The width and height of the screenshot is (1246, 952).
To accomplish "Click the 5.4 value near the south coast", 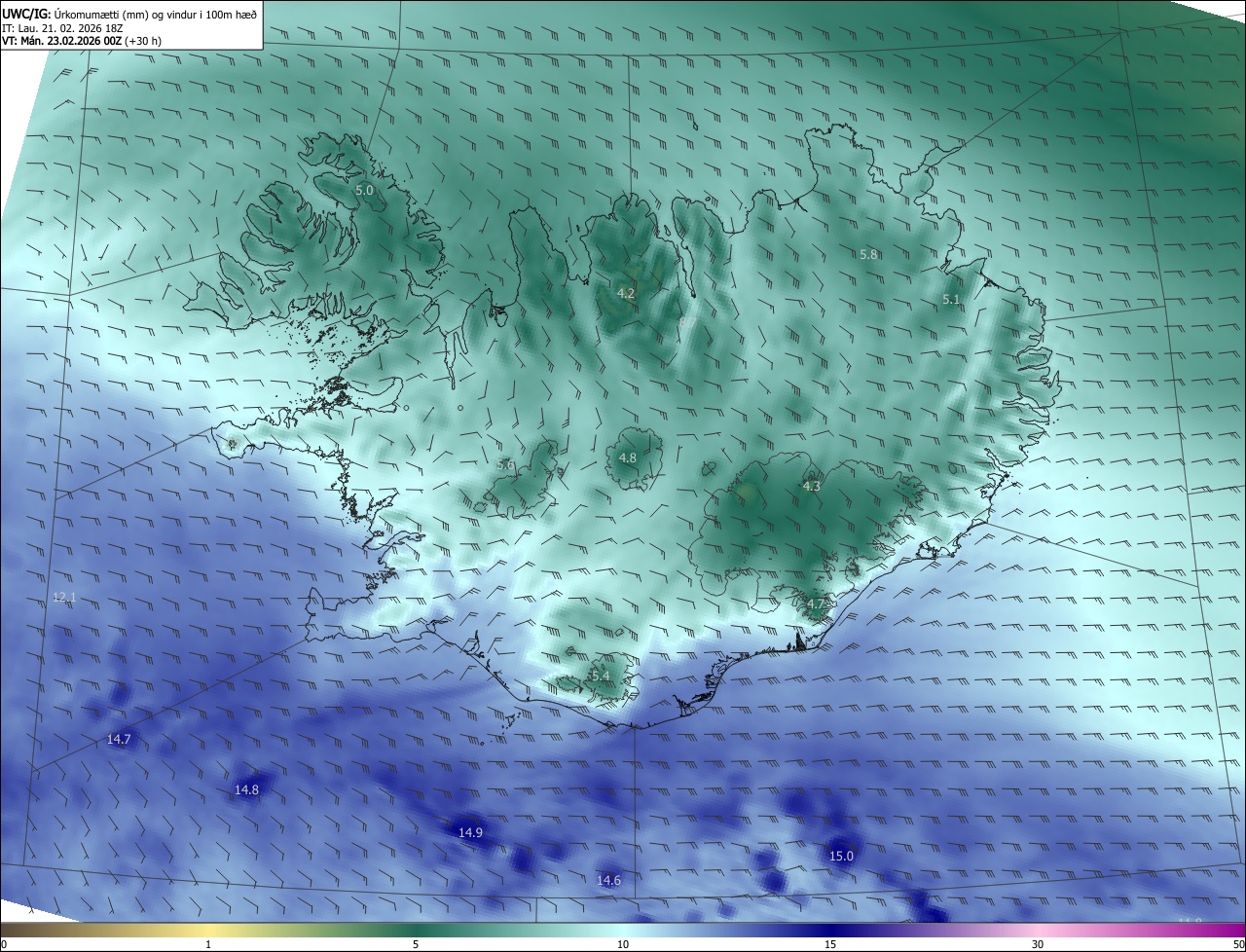I will [601, 677].
